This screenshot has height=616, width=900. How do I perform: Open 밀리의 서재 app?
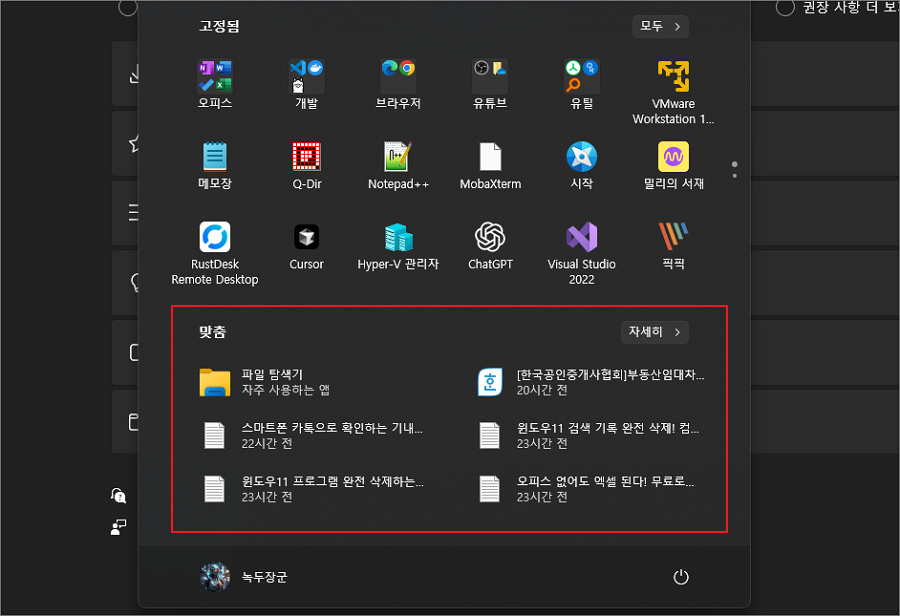coord(673,165)
